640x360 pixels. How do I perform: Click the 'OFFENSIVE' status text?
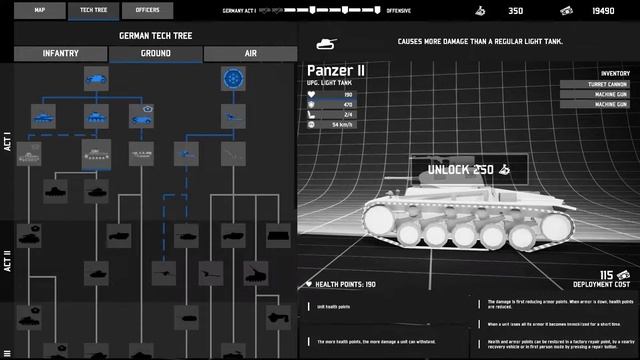coord(398,11)
